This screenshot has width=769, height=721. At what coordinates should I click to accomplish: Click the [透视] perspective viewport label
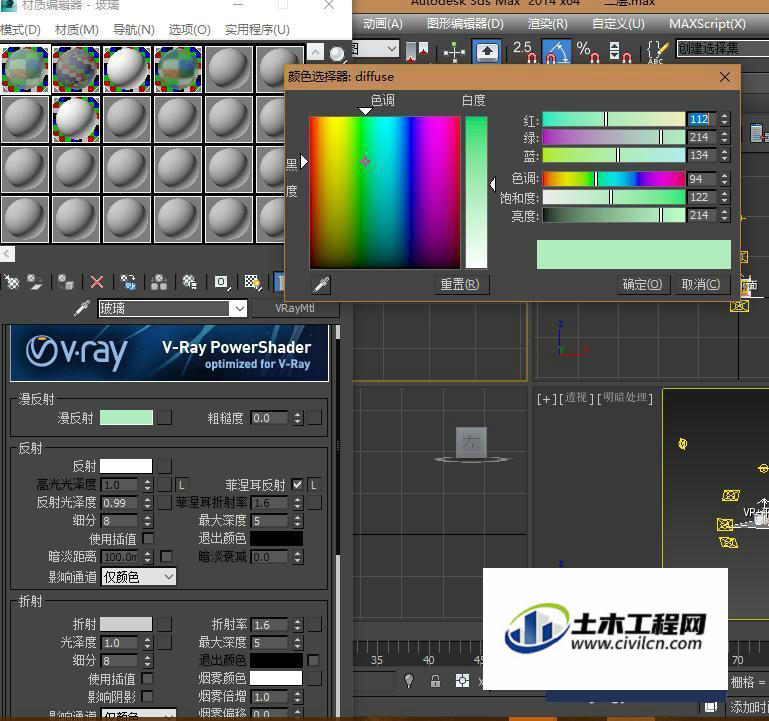click(577, 398)
